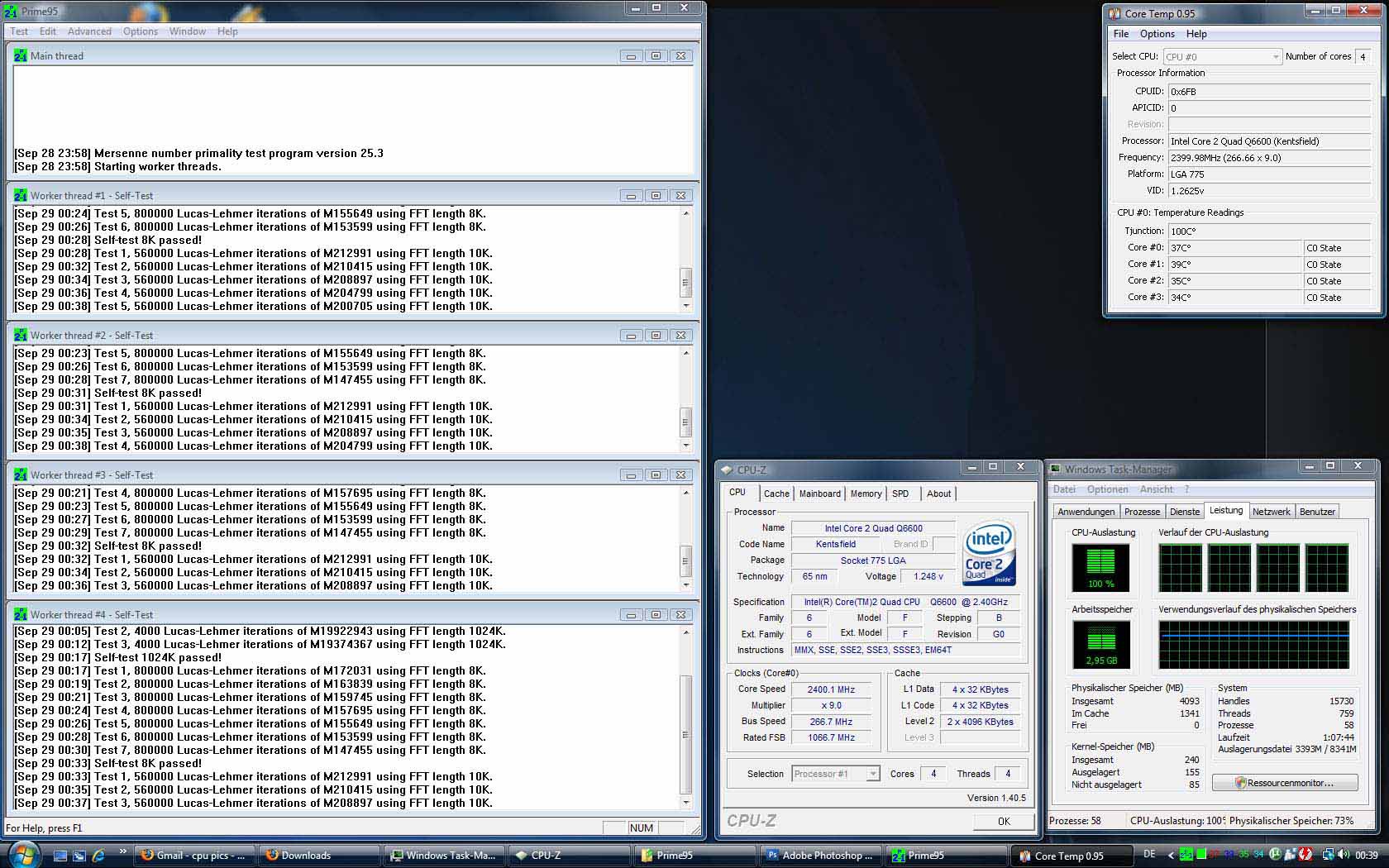Click the Arbeitsspeicher 2,95 GB gauge
1389x868 pixels.
1100,644
